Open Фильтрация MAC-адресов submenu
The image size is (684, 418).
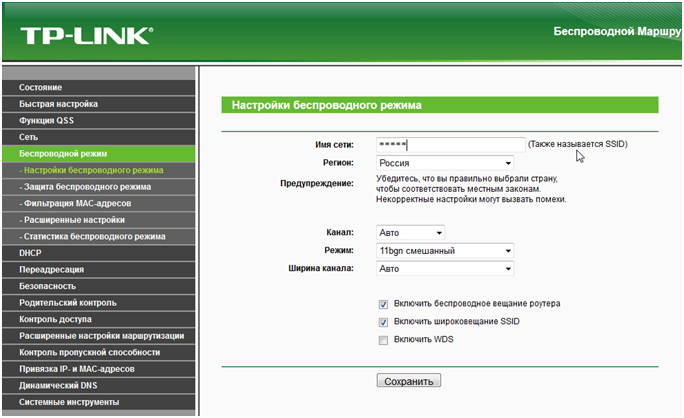80,203
